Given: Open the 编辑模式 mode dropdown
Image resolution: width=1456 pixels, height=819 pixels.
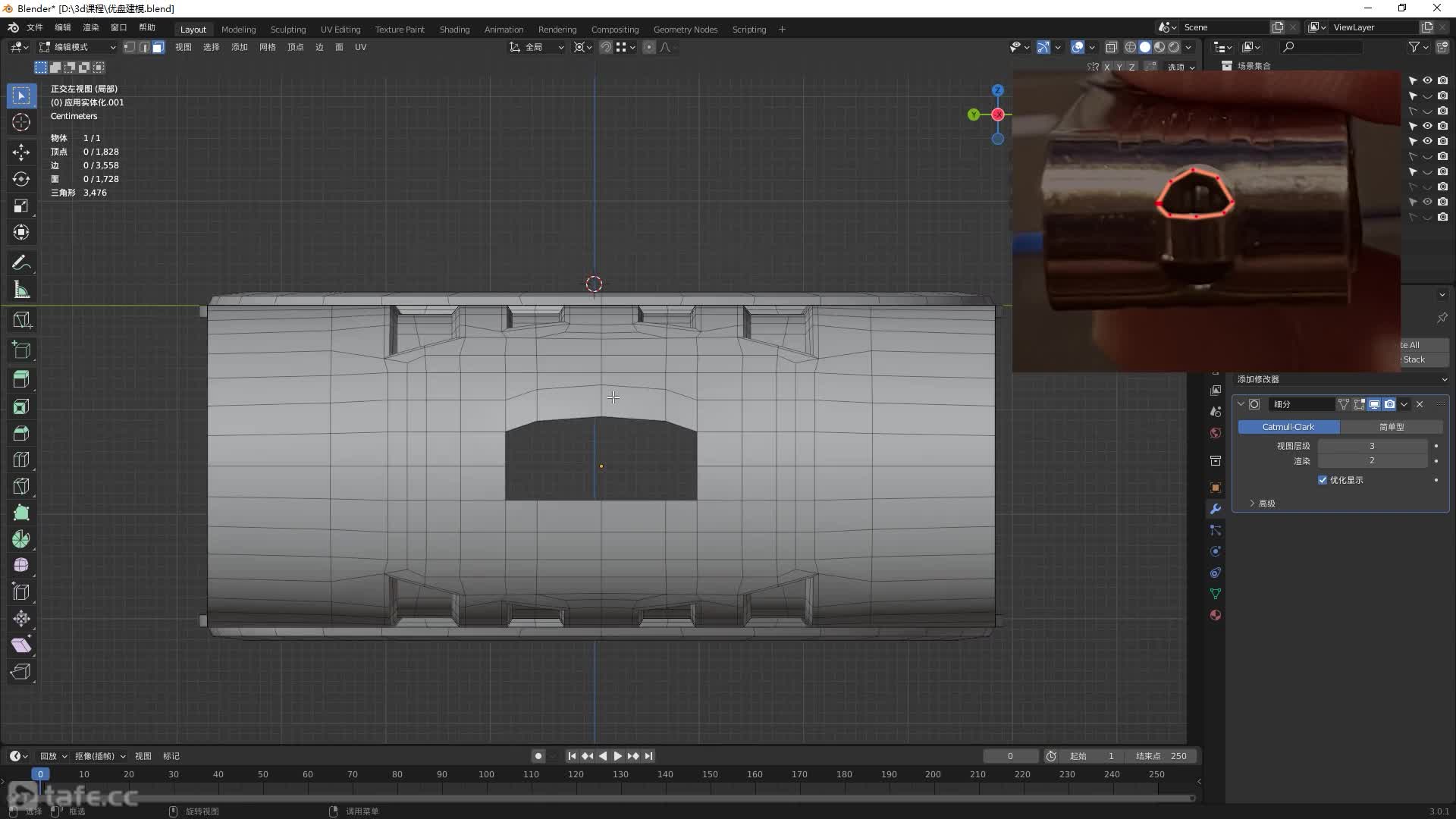Looking at the screenshot, I should (x=78, y=47).
